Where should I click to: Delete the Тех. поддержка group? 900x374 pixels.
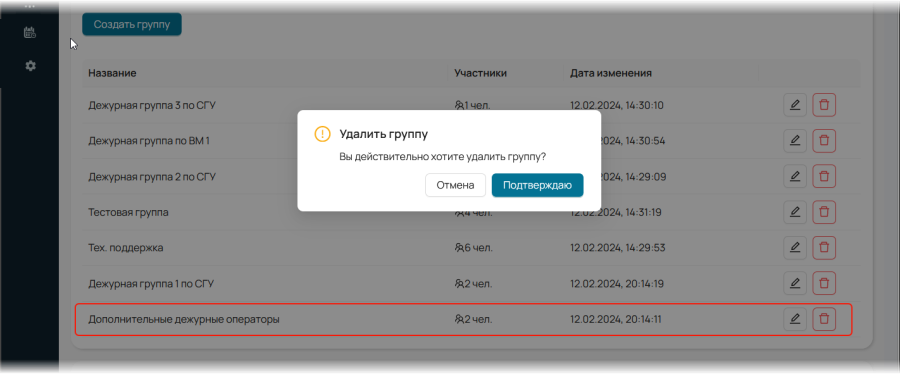pos(824,248)
